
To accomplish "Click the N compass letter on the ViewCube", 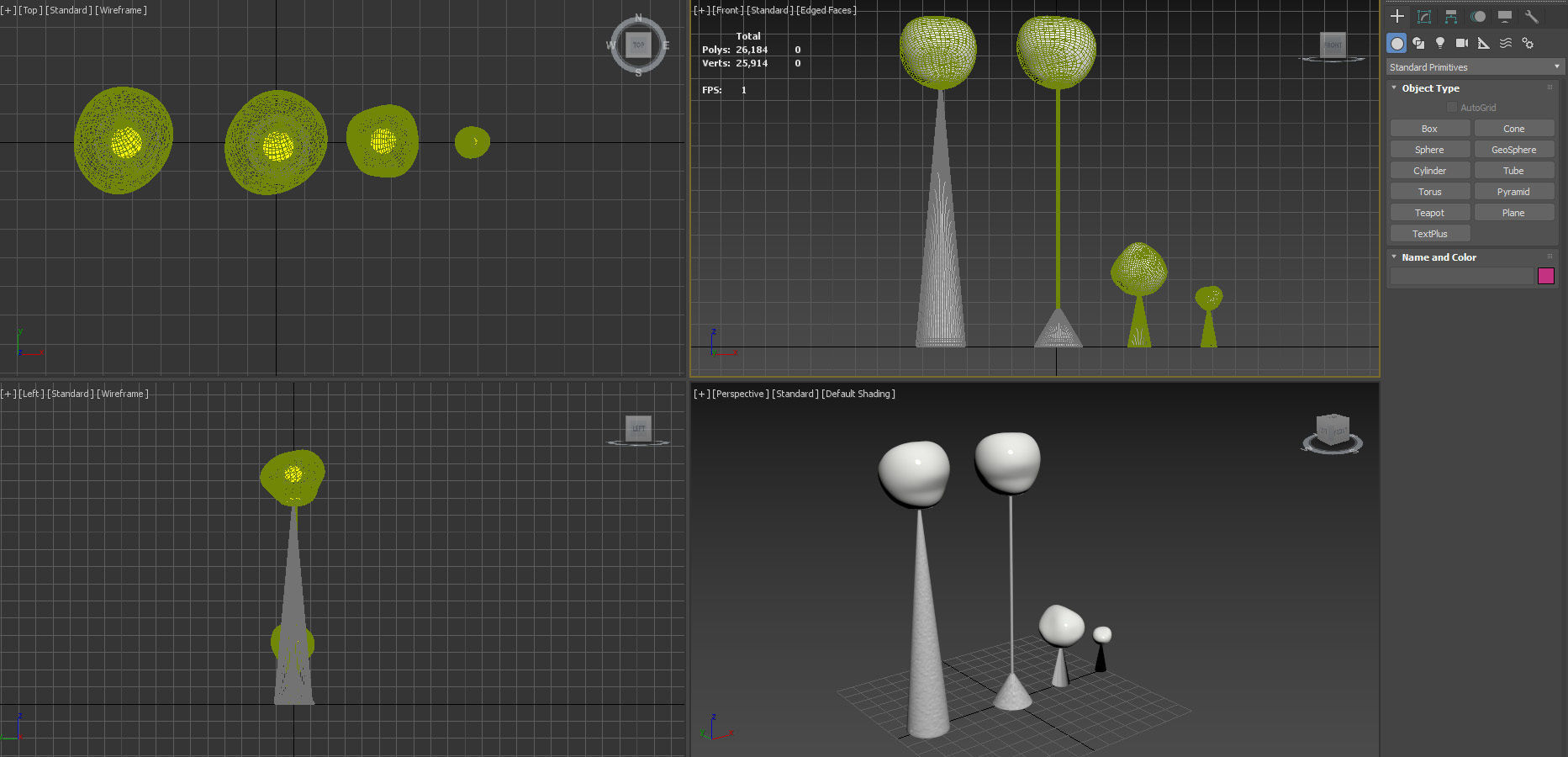I will click(x=638, y=18).
